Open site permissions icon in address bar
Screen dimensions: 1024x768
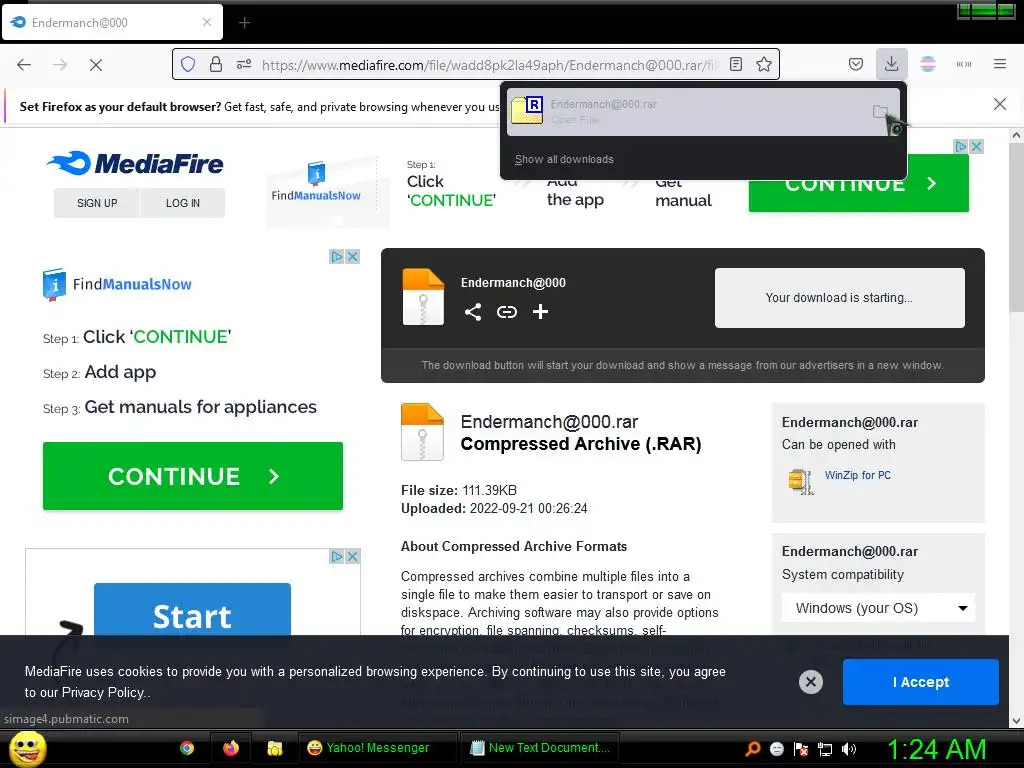[x=244, y=64]
